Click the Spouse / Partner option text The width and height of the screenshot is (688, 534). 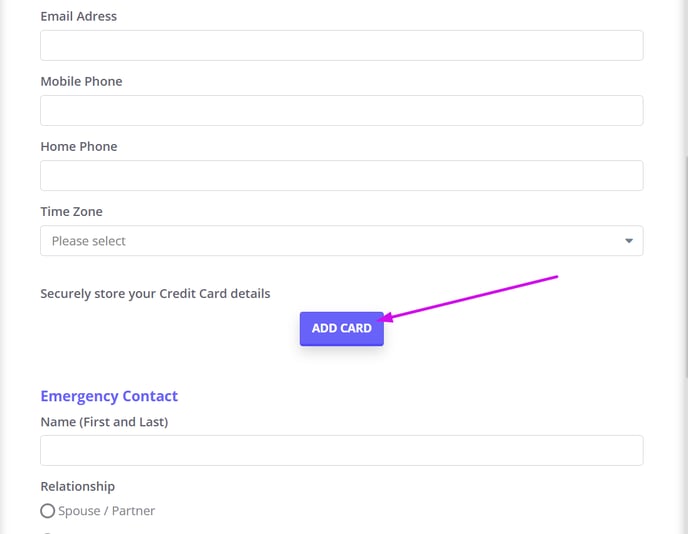click(106, 511)
